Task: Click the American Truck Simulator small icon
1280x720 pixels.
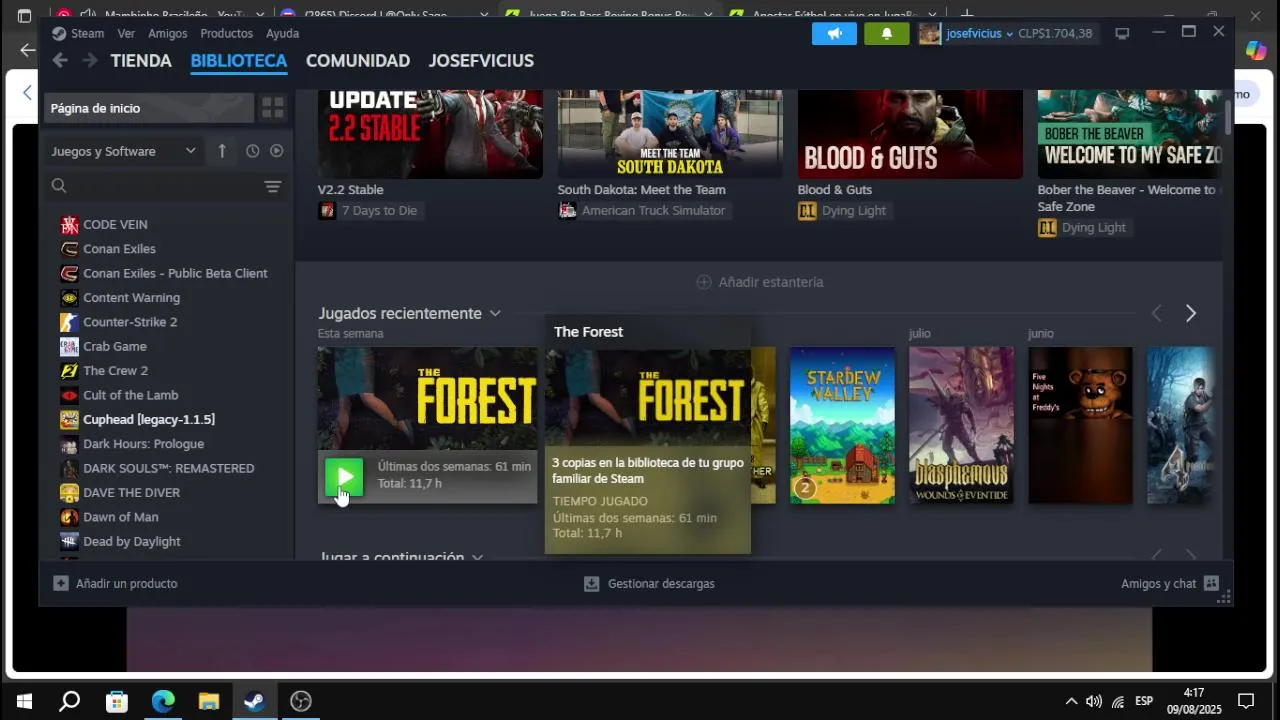Action: 567,211
